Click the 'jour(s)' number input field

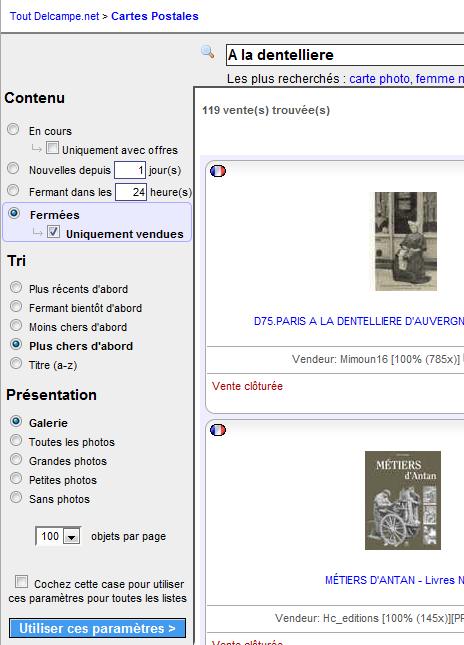point(130,170)
